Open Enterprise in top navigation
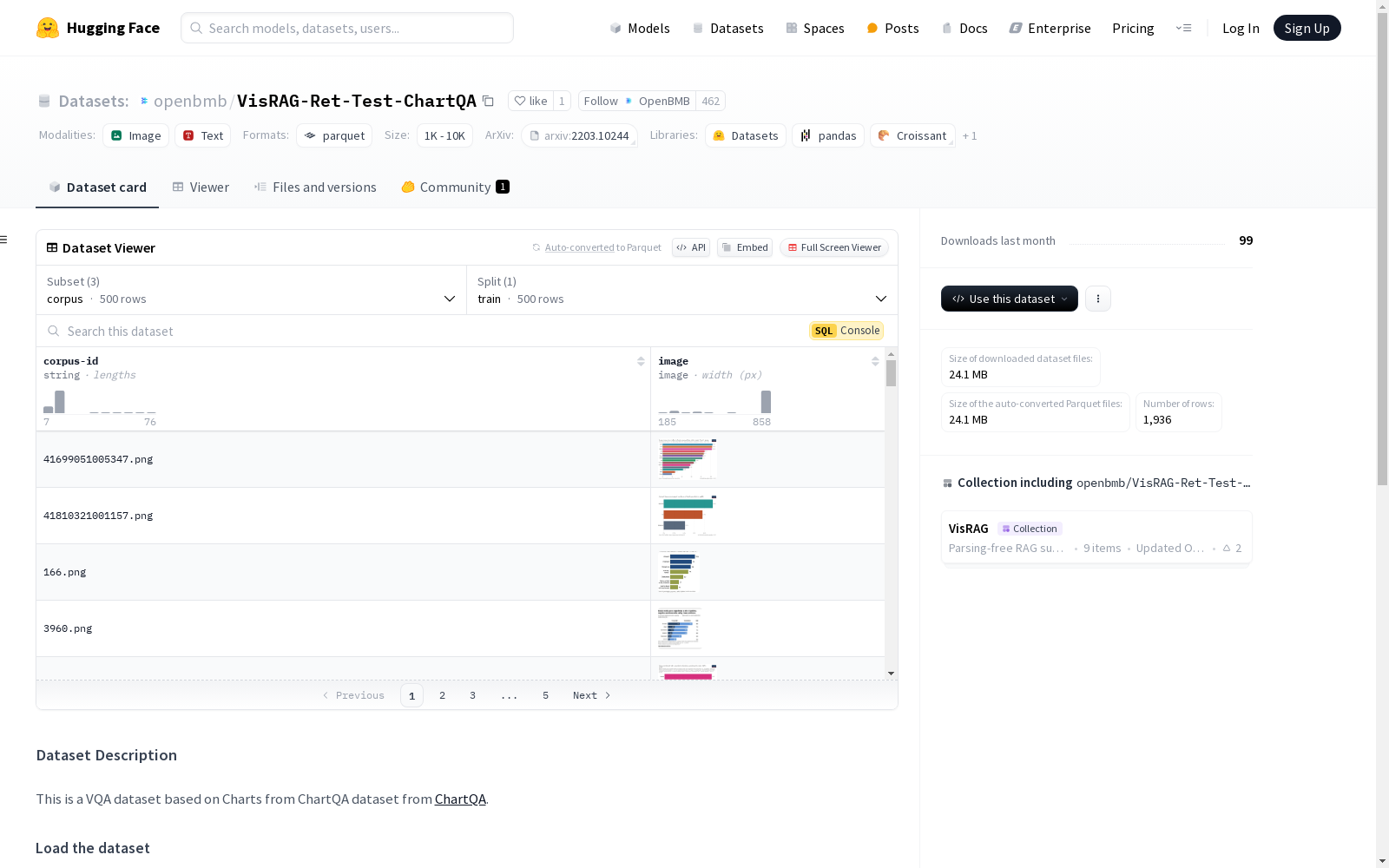 click(1050, 28)
